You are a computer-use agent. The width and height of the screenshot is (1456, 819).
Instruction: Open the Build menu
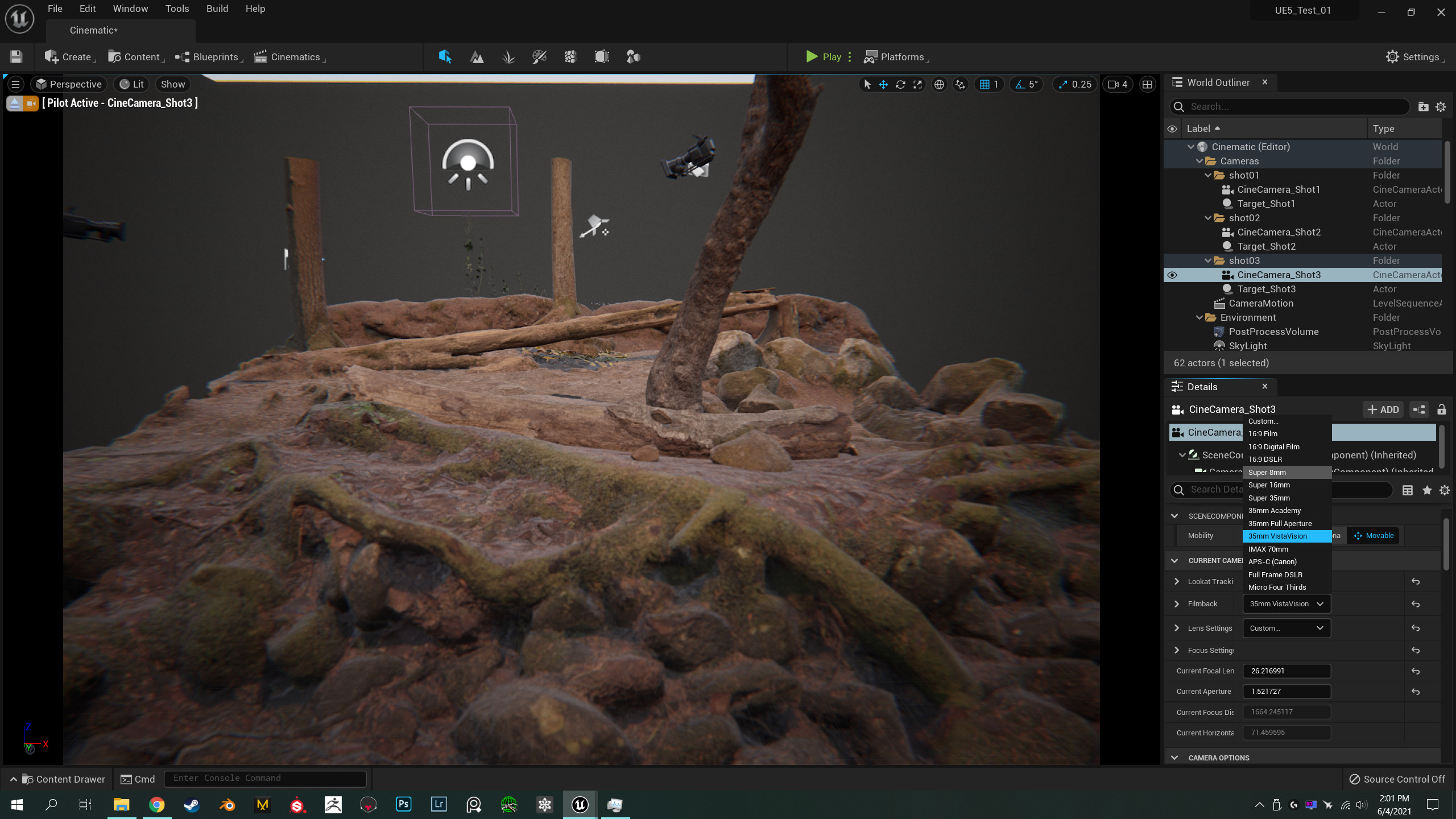tap(217, 9)
